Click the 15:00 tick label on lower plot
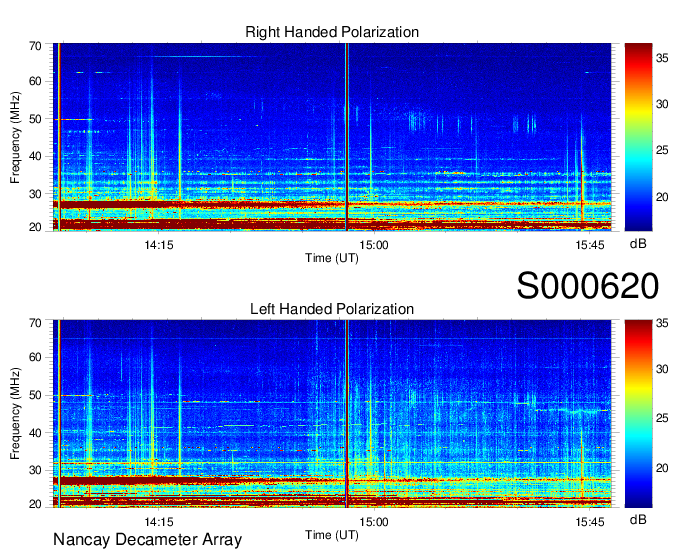The width and height of the screenshot is (680, 552). coord(374,522)
